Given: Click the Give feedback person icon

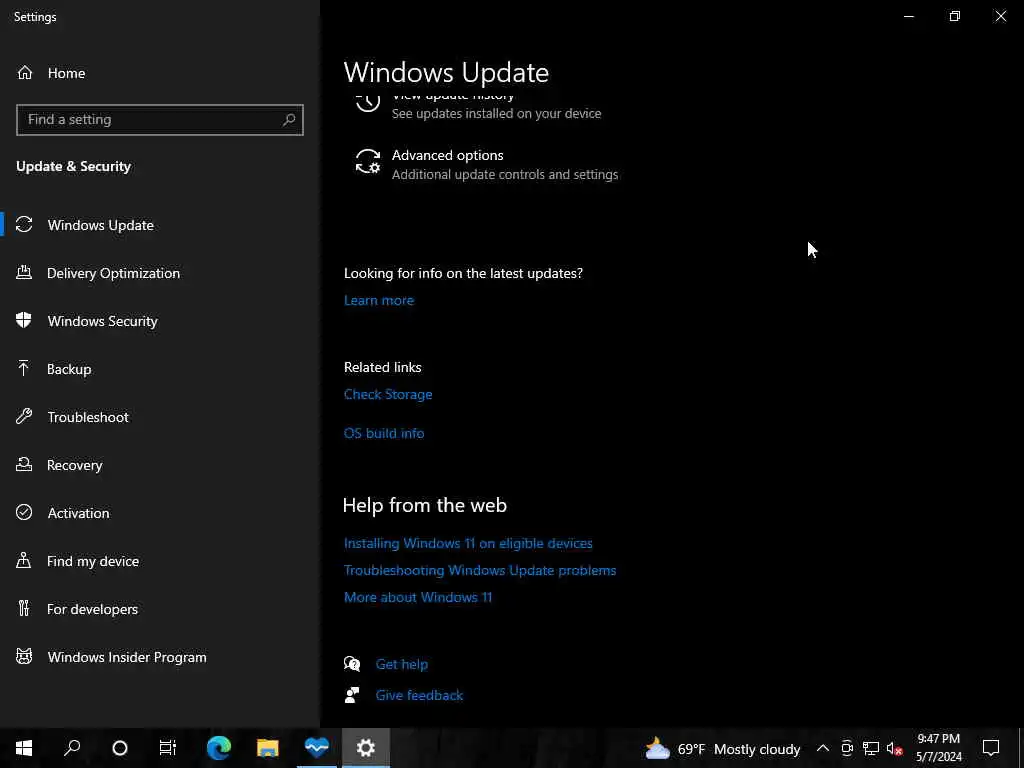Looking at the screenshot, I should pos(352,696).
